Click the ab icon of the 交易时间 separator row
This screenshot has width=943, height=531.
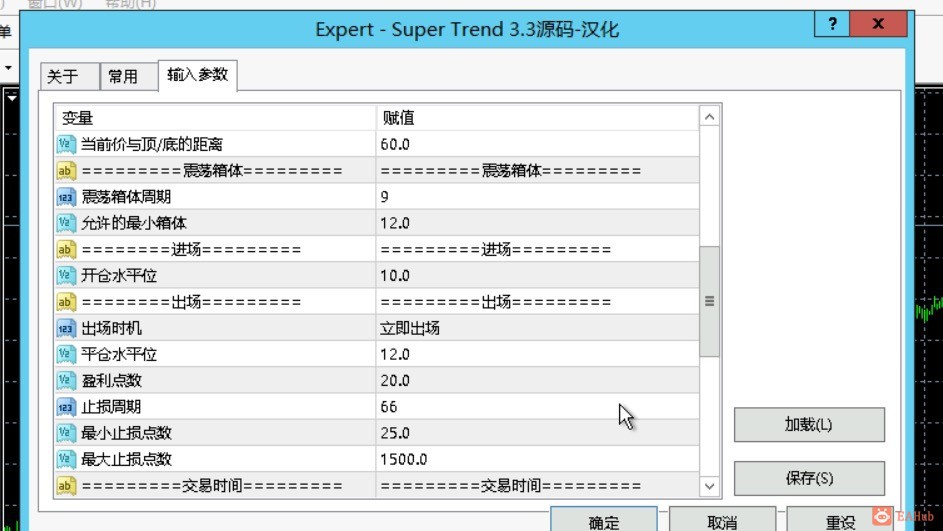point(66,485)
